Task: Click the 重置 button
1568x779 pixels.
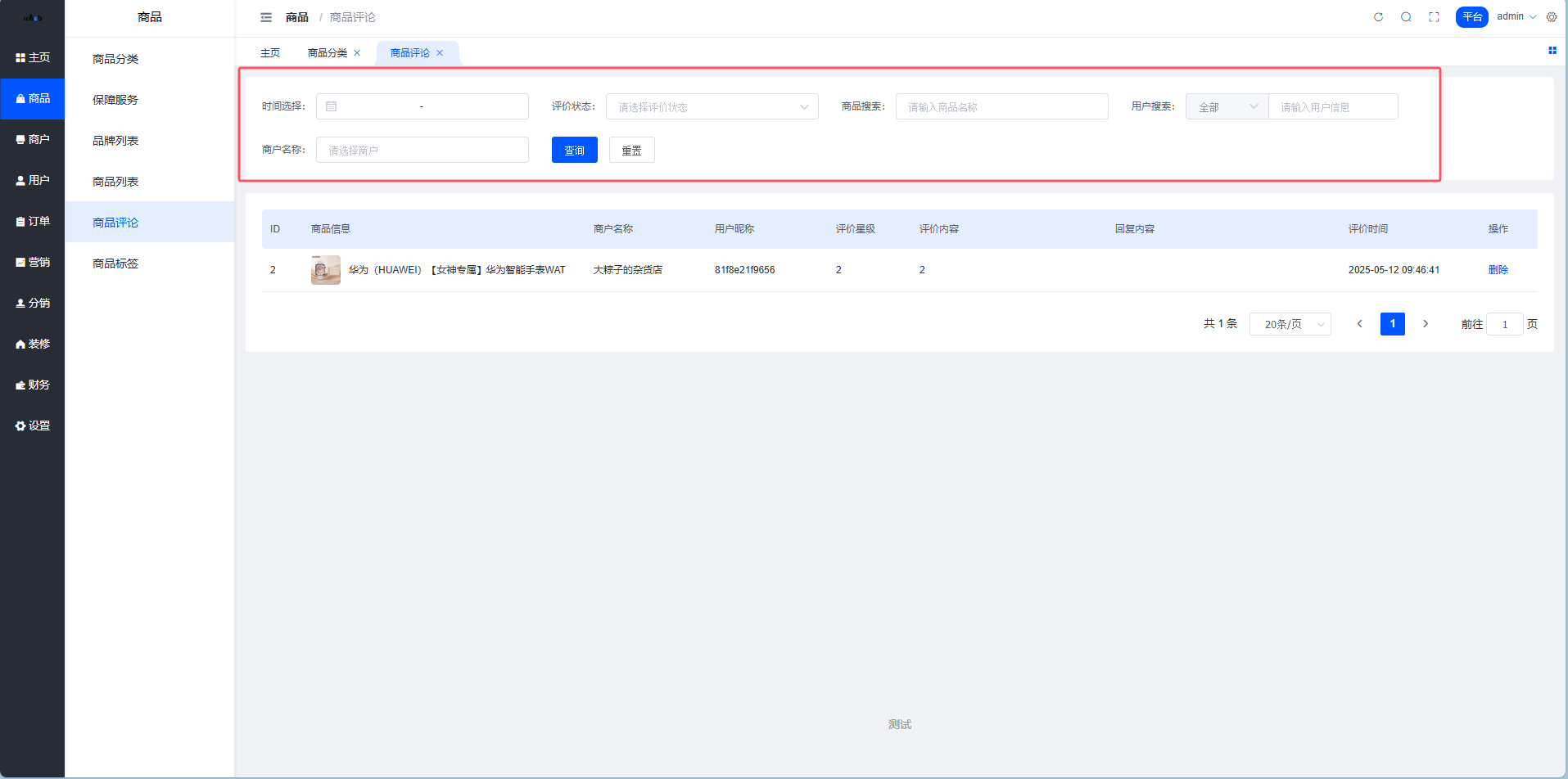Action: tap(631, 151)
